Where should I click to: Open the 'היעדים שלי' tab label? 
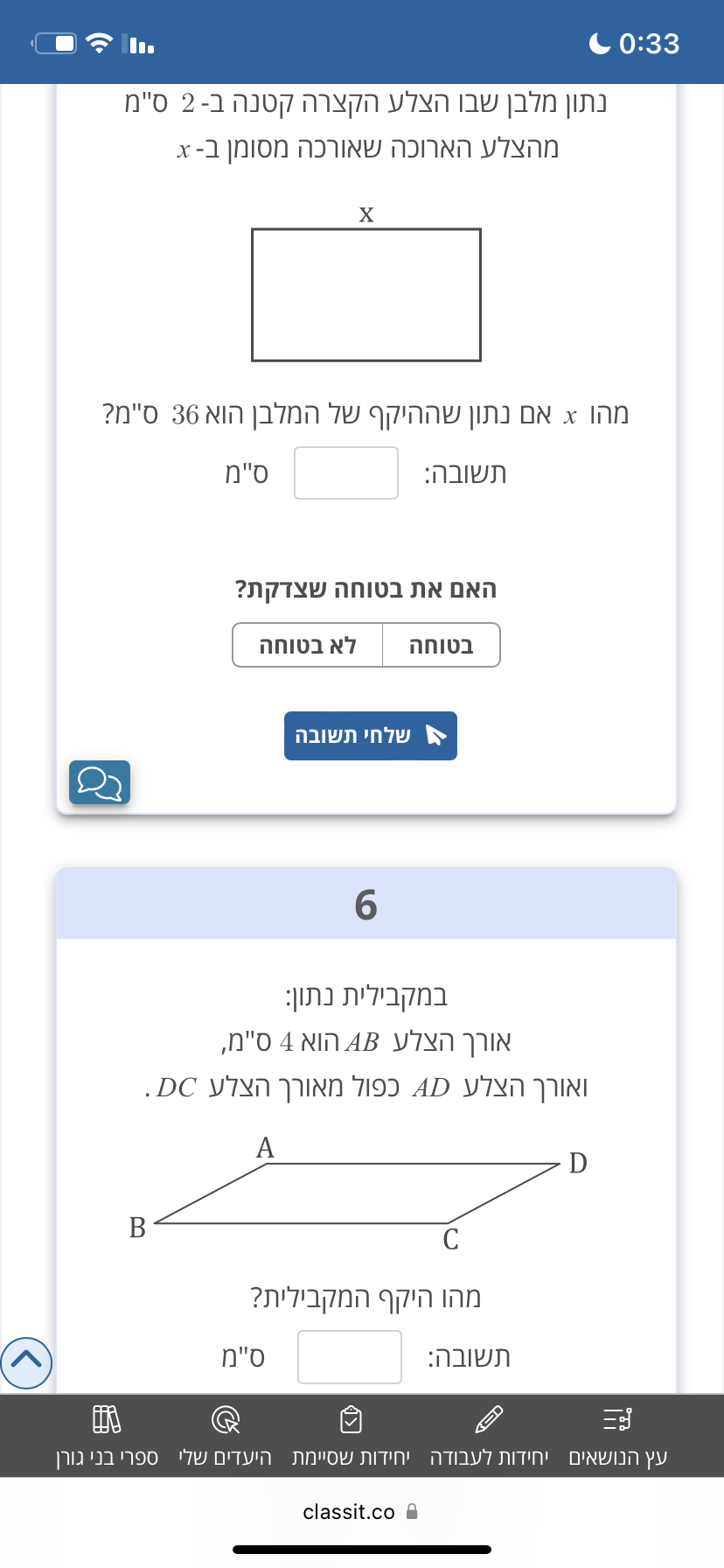point(226,1457)
